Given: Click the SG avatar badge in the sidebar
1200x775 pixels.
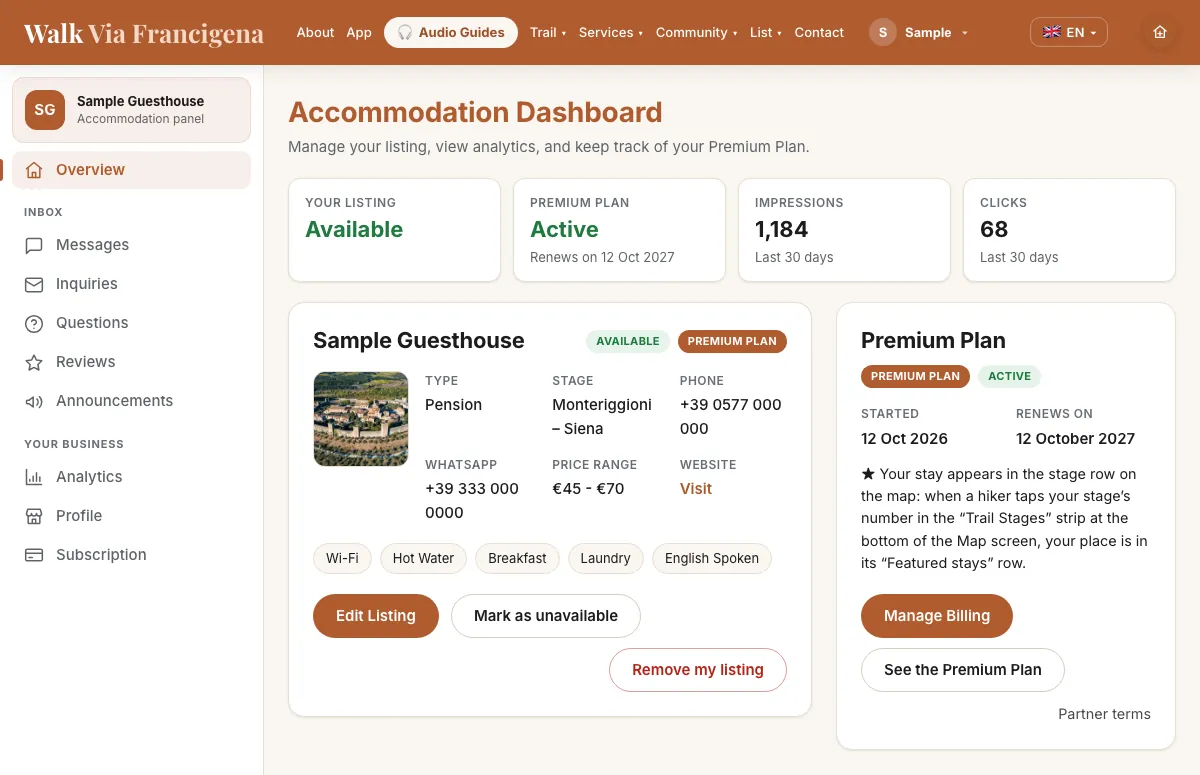Looking at the screenshot, I should pos(45,110).
